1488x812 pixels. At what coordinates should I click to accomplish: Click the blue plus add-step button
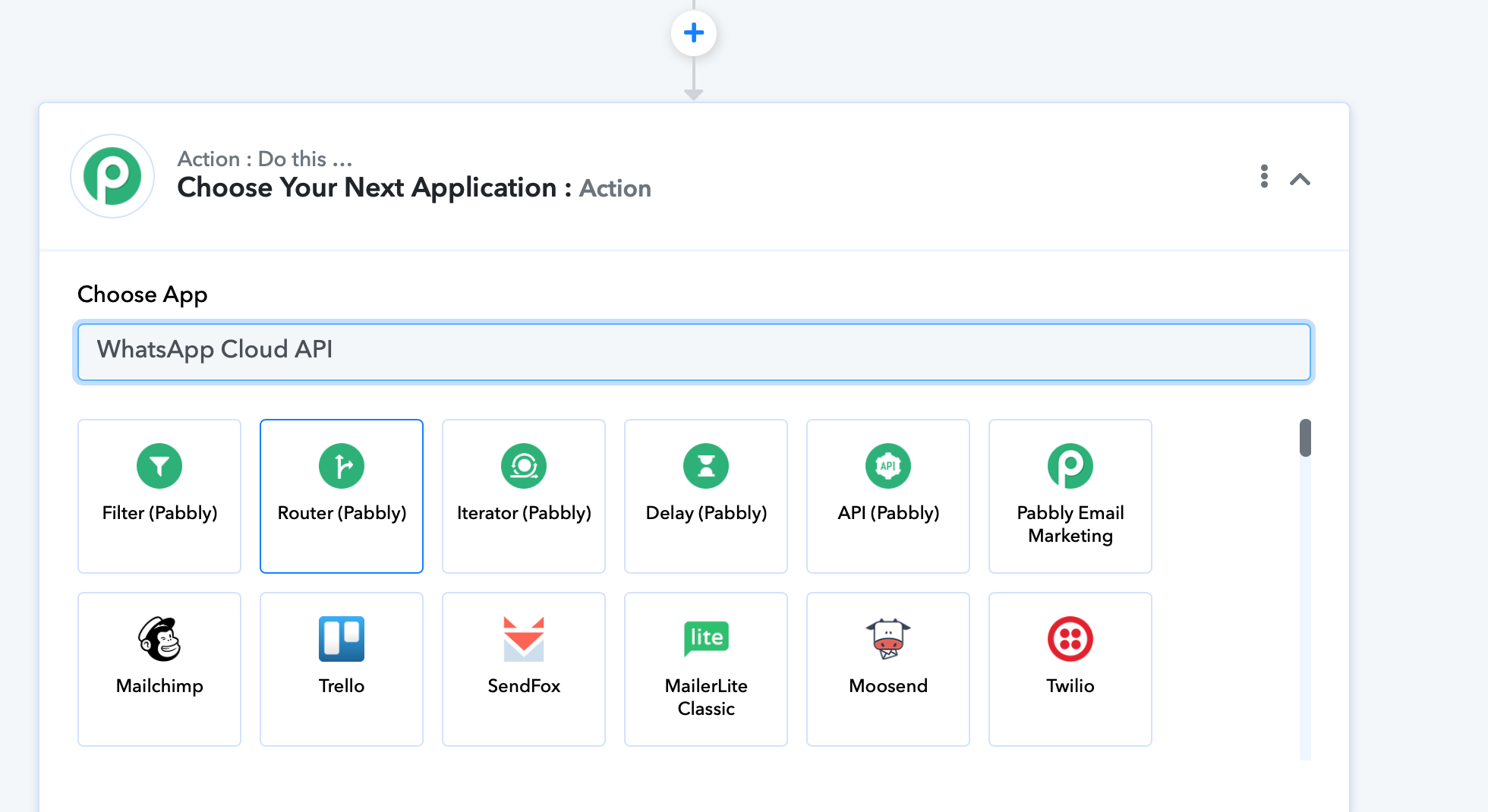(x=694, y=33)
